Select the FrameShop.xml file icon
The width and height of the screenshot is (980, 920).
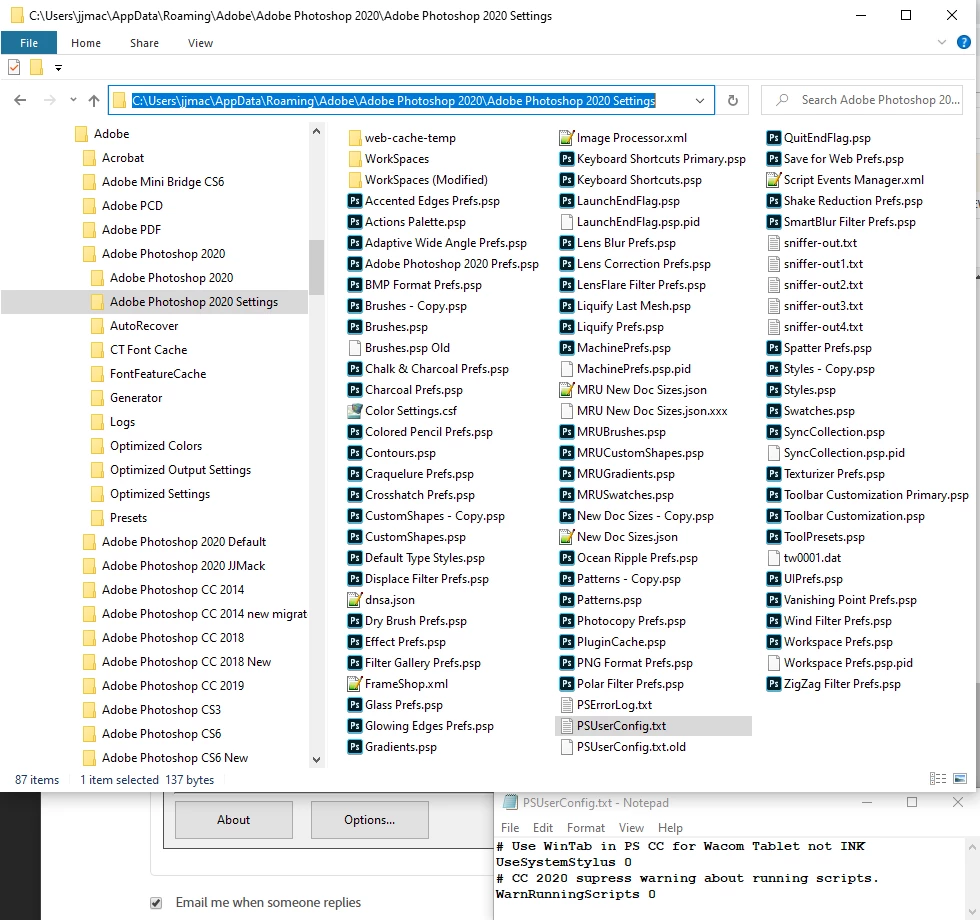pyautogui.click(x=355, y=684)
